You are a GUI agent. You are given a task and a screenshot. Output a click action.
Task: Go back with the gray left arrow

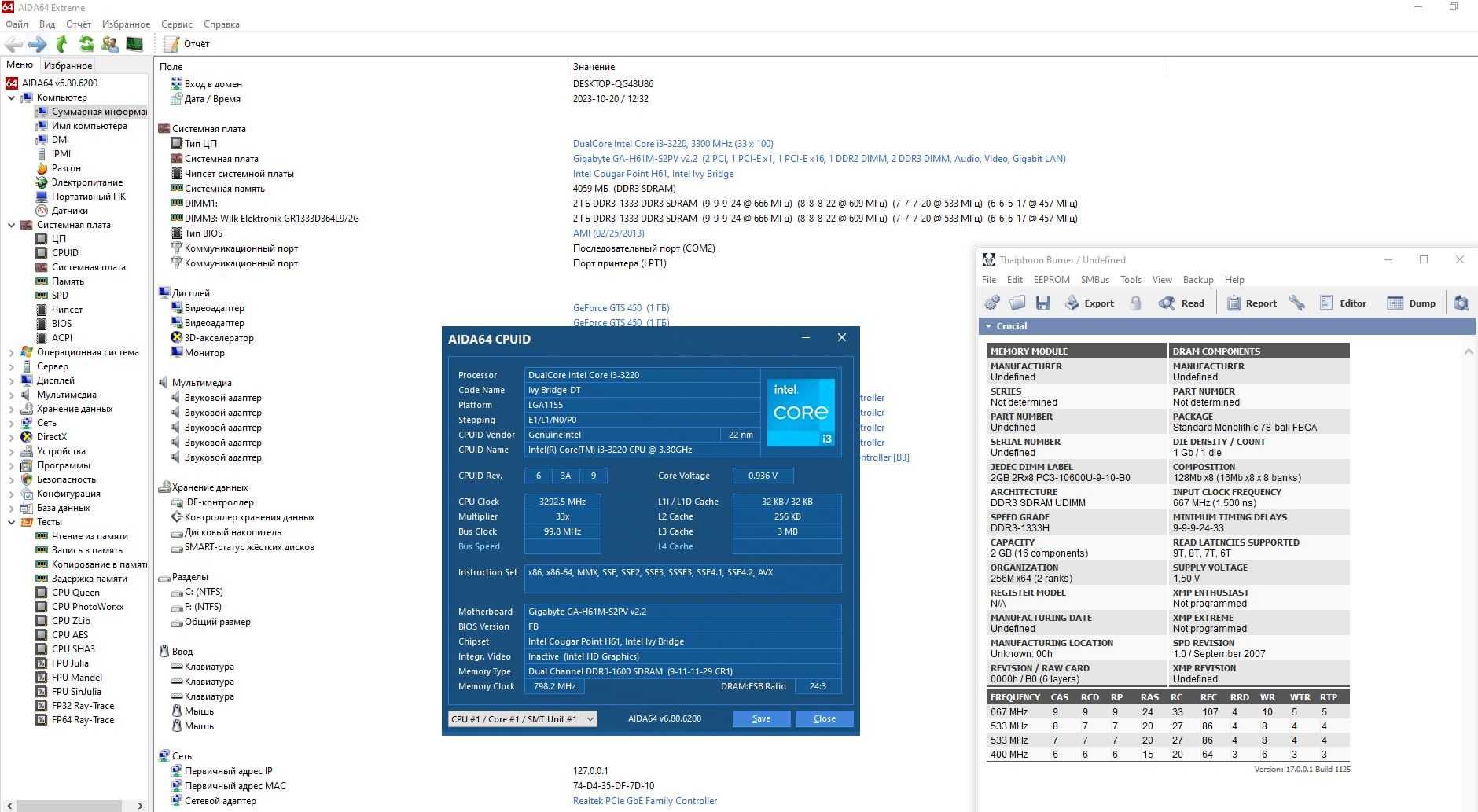tap(13, 44)
